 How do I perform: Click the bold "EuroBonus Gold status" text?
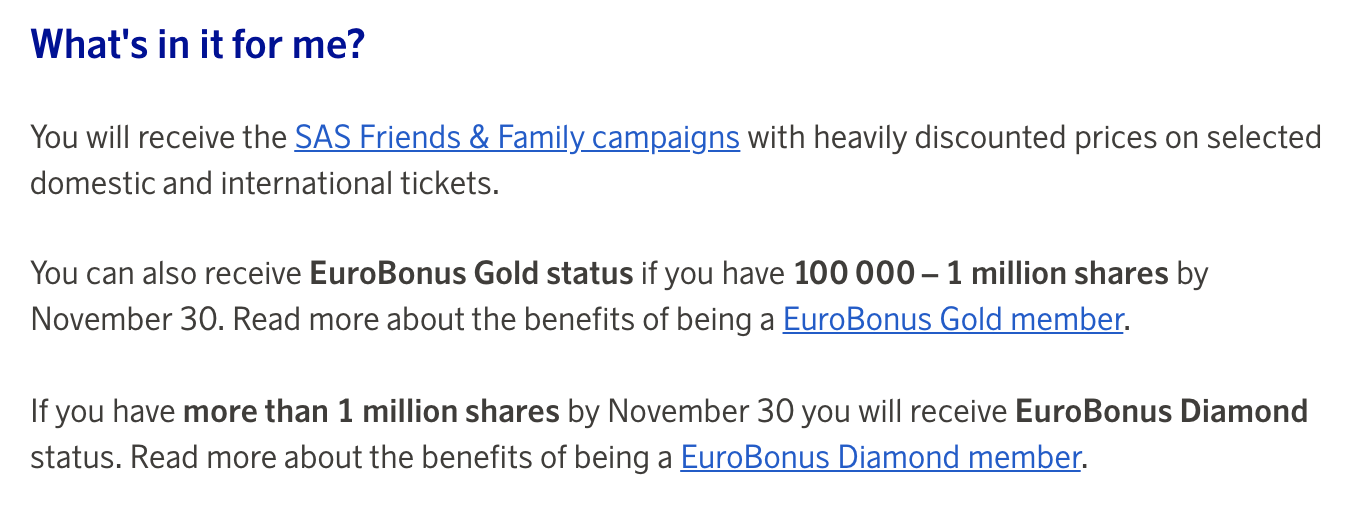click(x=471, y=274)
